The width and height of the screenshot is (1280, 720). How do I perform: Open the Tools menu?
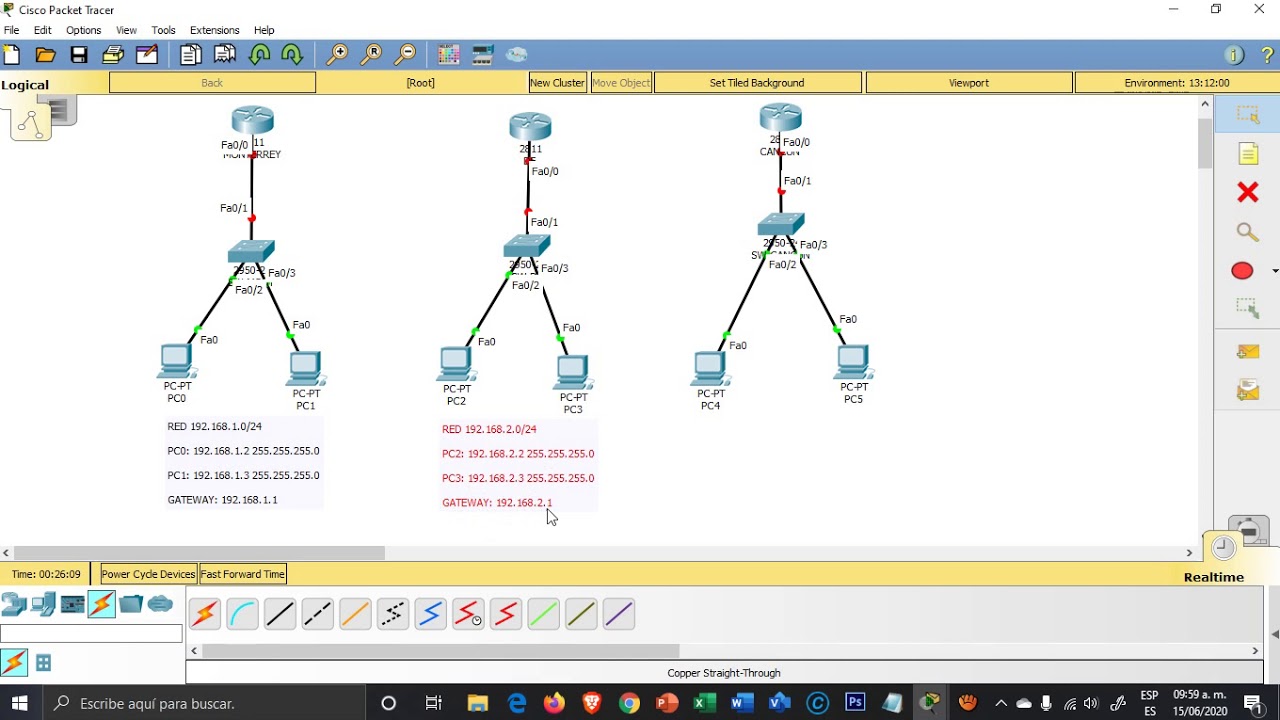pyautogui.click(x=163, y=30)
